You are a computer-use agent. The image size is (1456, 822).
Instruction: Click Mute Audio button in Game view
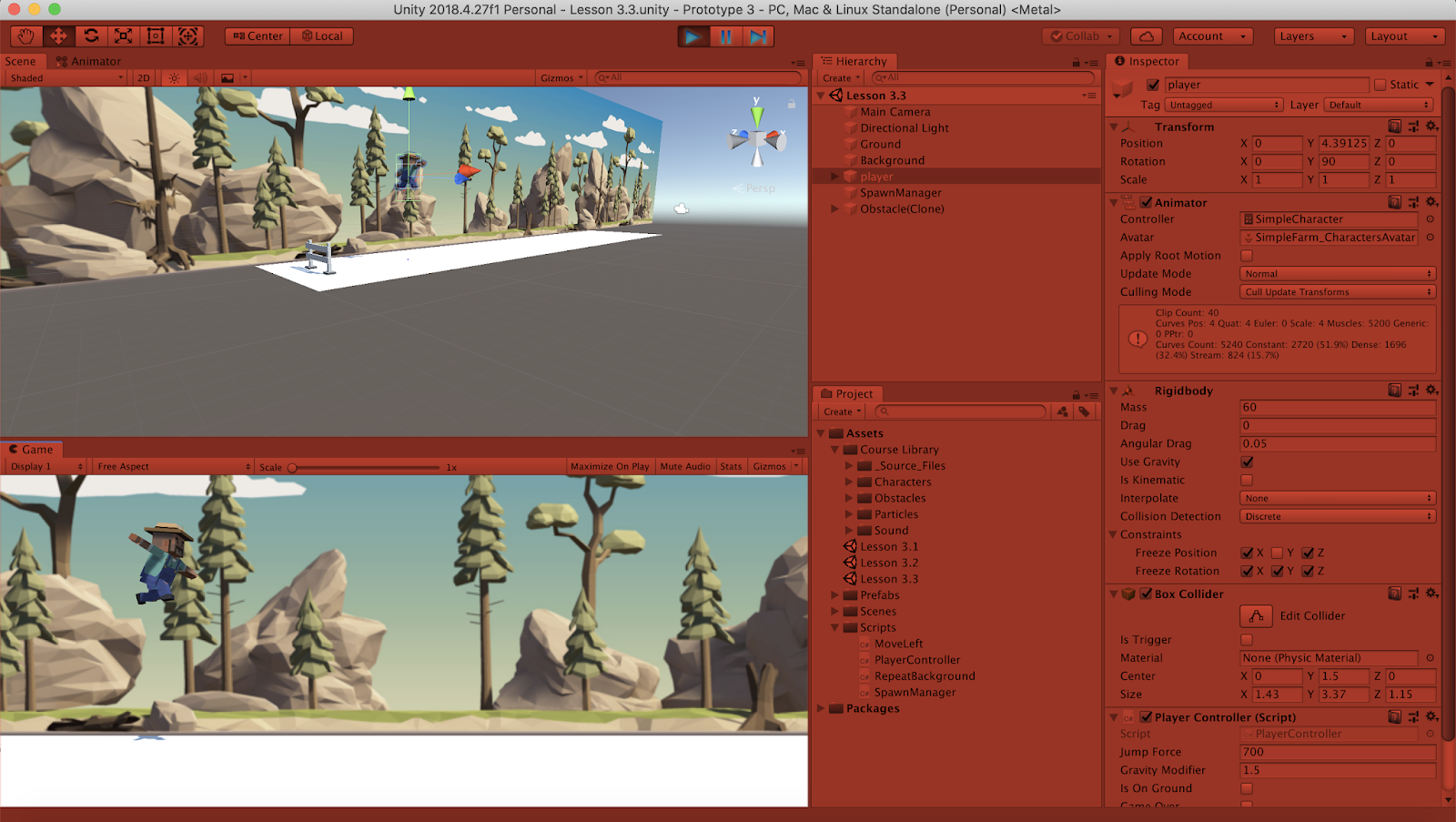(685, 466)
